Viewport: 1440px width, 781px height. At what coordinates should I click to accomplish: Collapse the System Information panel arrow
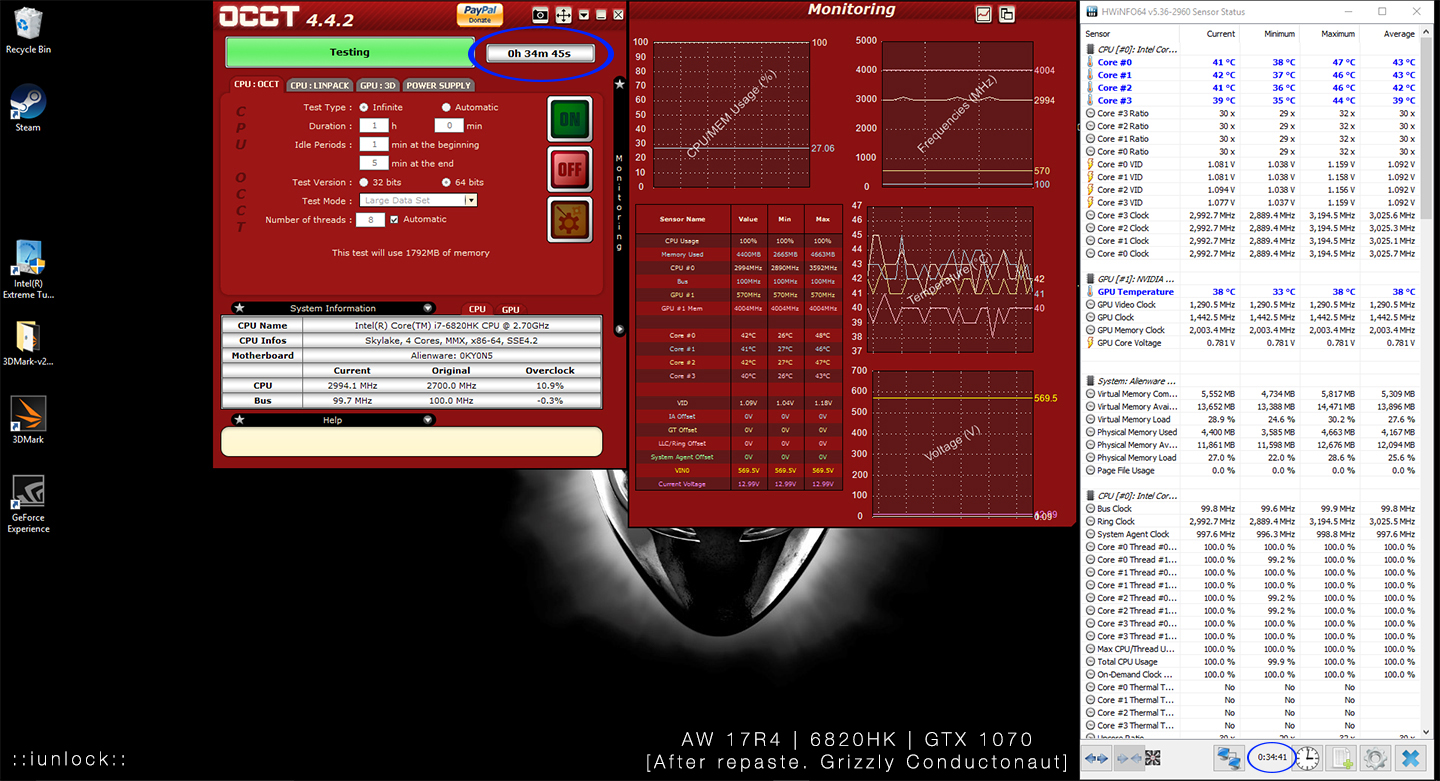click(428, 308)
